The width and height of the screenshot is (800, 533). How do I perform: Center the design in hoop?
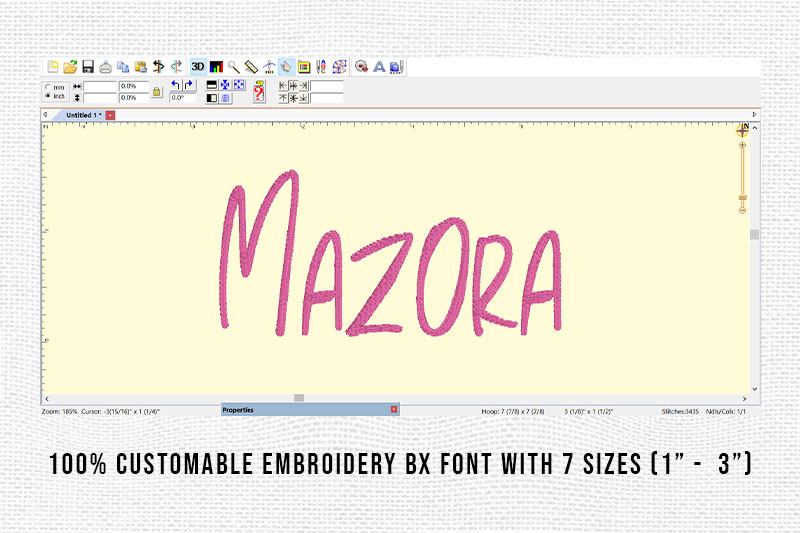225,85
